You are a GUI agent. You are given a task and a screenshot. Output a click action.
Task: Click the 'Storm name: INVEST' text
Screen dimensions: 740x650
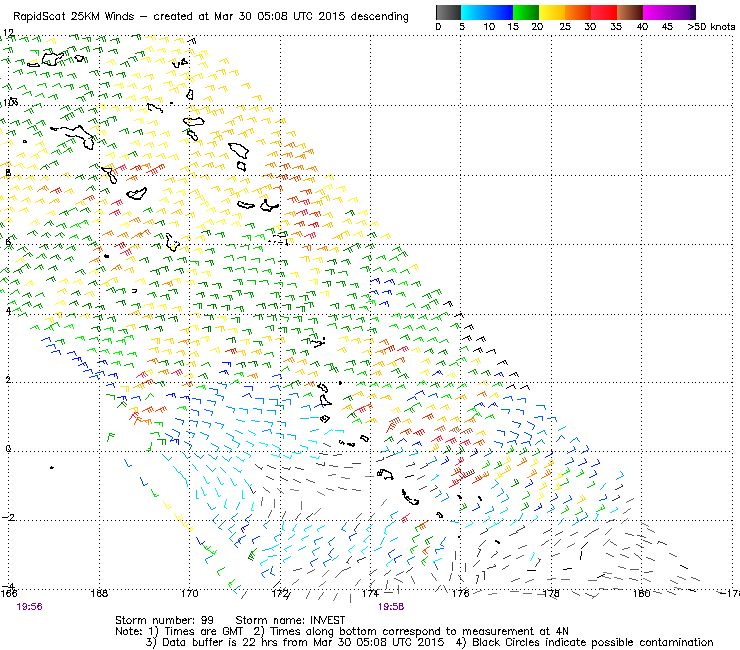290,620
